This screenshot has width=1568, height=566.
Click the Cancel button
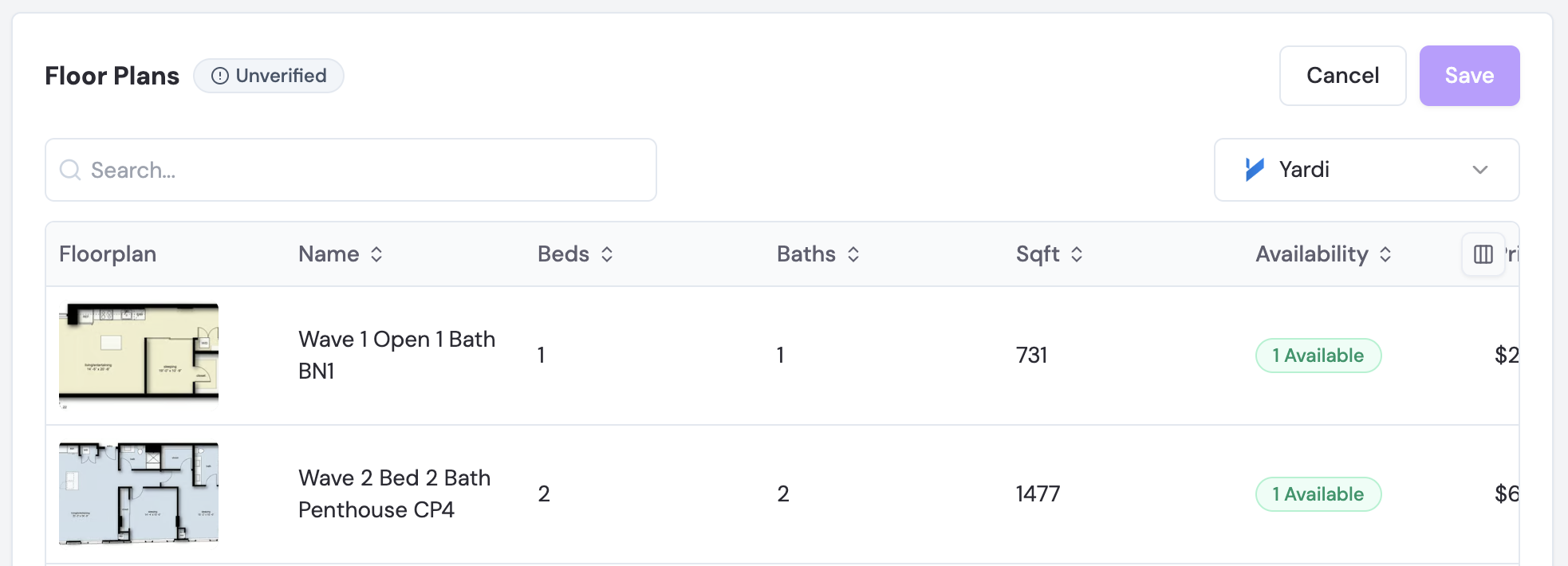point(1342,76)
